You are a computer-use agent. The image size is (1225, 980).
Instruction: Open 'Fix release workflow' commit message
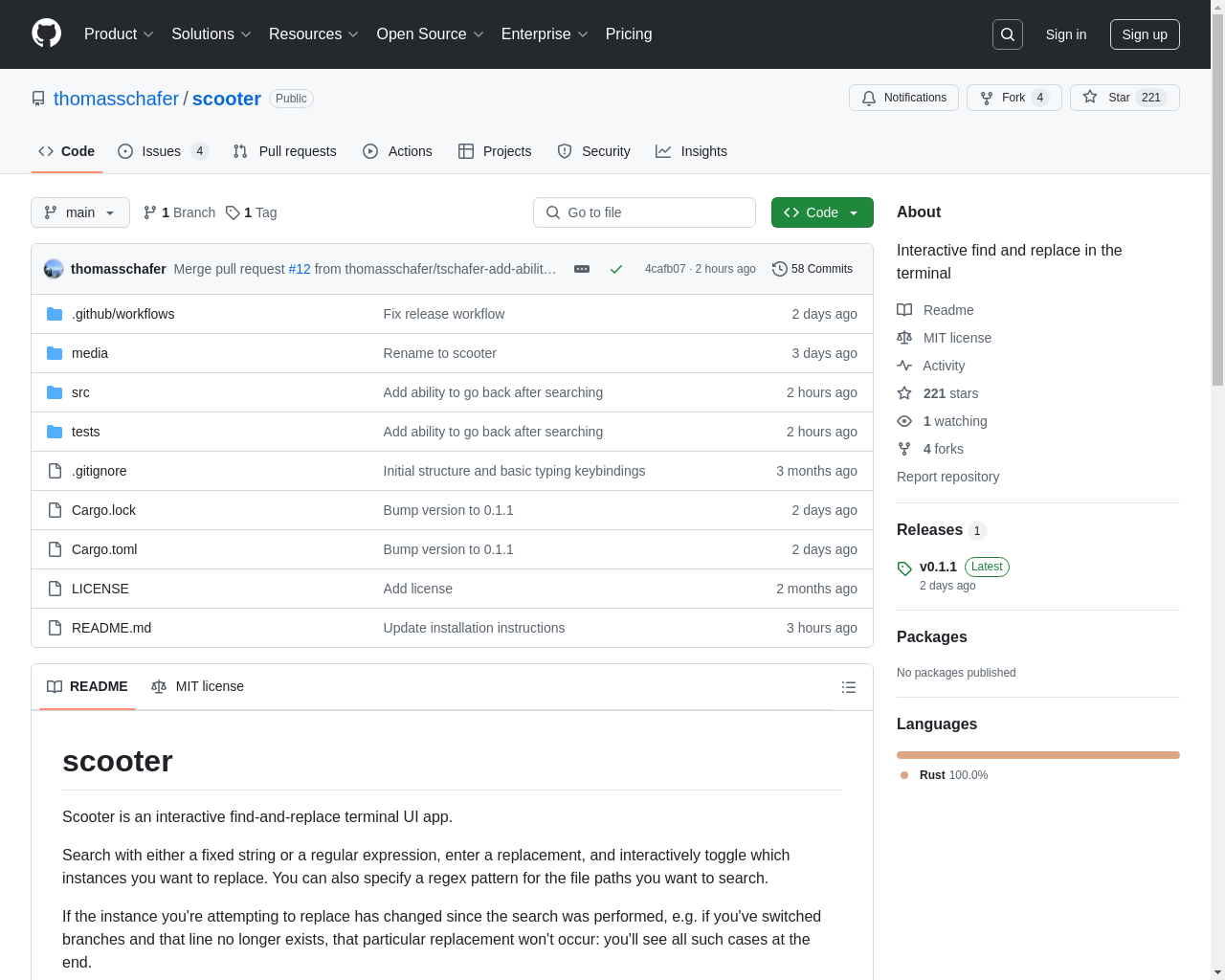pyautogui.click(x=443, y=314)
